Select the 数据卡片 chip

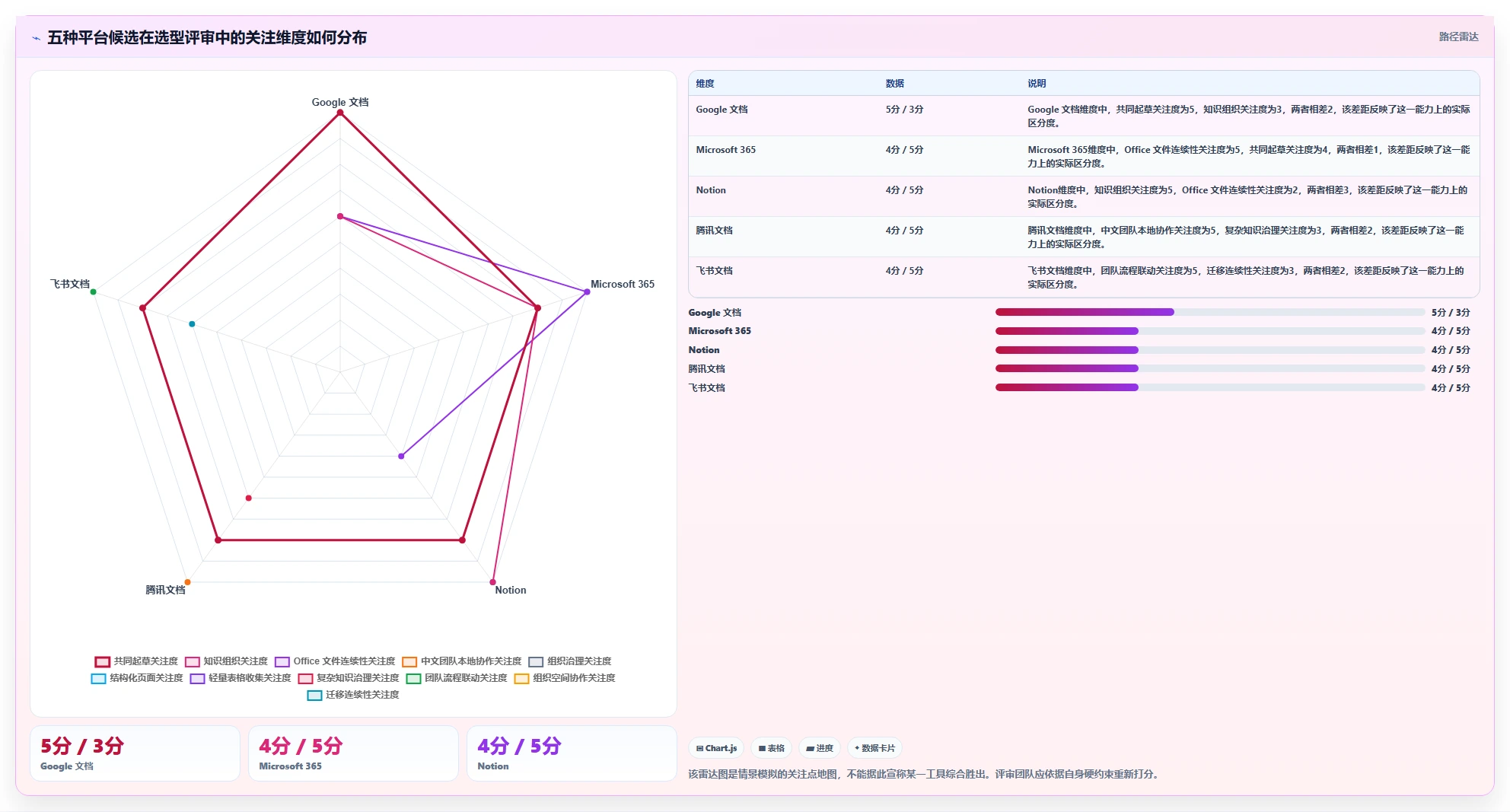click(x=874, y=748)
